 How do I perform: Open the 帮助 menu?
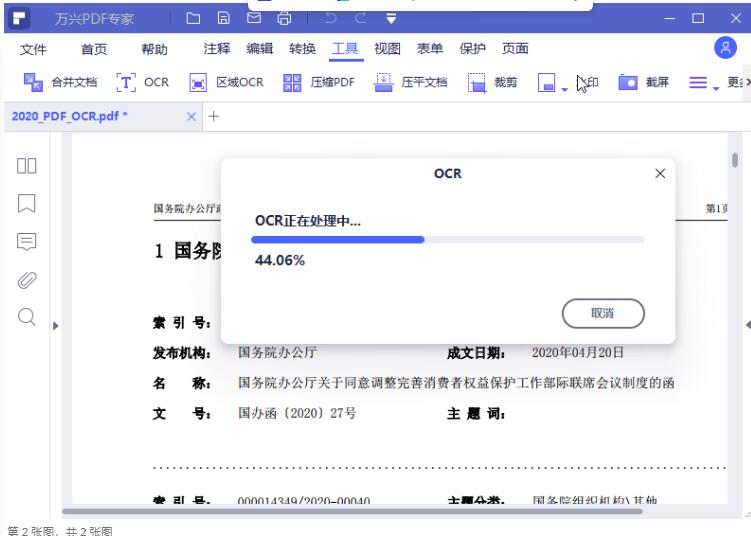pos(154,49)
